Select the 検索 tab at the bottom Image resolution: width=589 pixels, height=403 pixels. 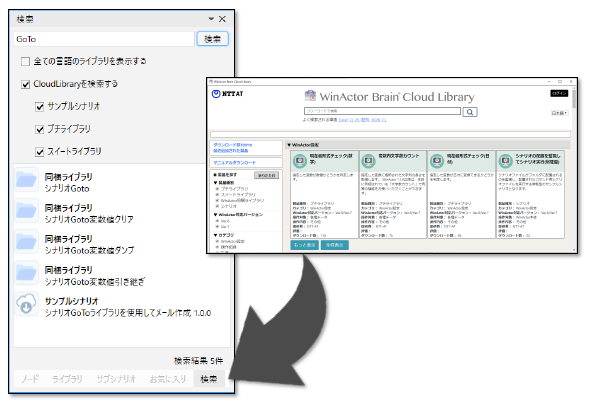[x=209, y=379]
